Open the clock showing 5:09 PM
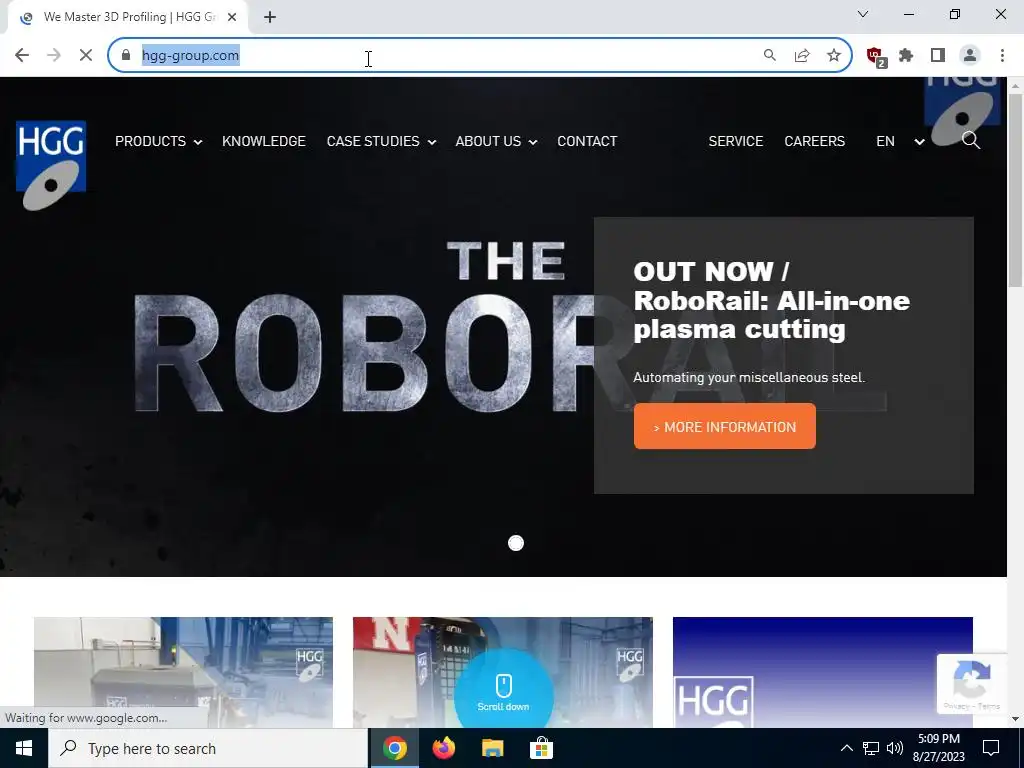1024x768 pixels. 939,748
